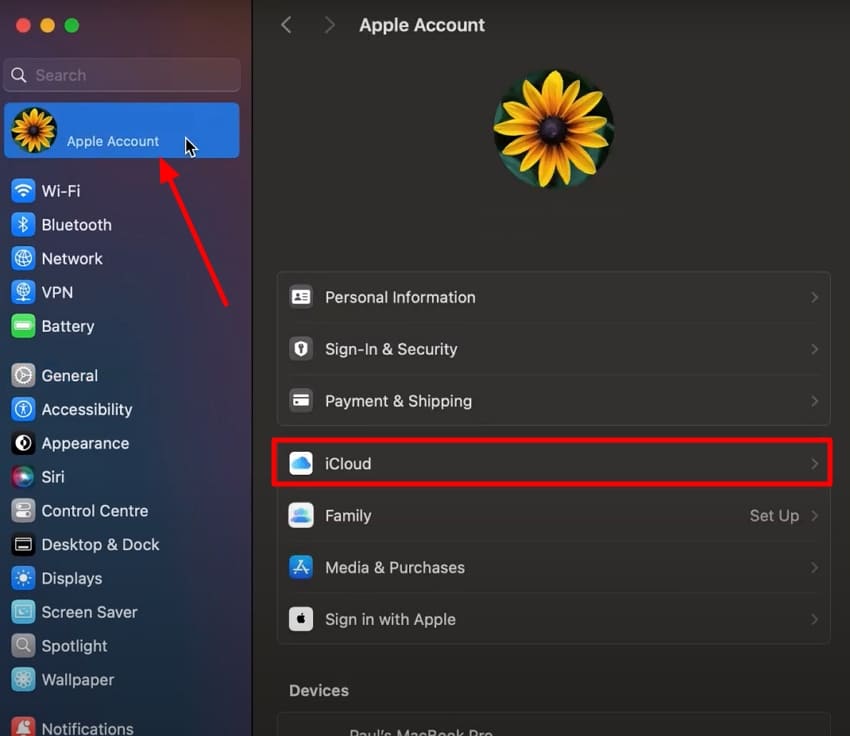The height and width of the screenshot is (736, 850).
Task: Click the Bluetooth icon in sidebar
Action: coord(23,224)
